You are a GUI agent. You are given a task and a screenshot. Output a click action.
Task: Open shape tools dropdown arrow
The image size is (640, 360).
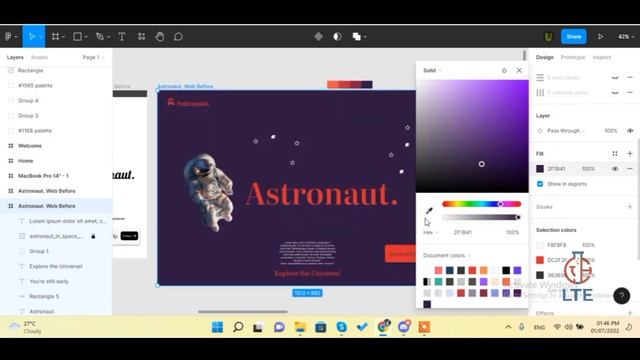(x=86, y=37)
